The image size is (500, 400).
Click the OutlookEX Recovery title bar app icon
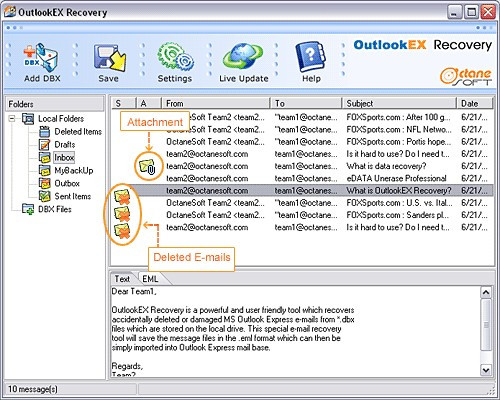[x=10, y=12]
